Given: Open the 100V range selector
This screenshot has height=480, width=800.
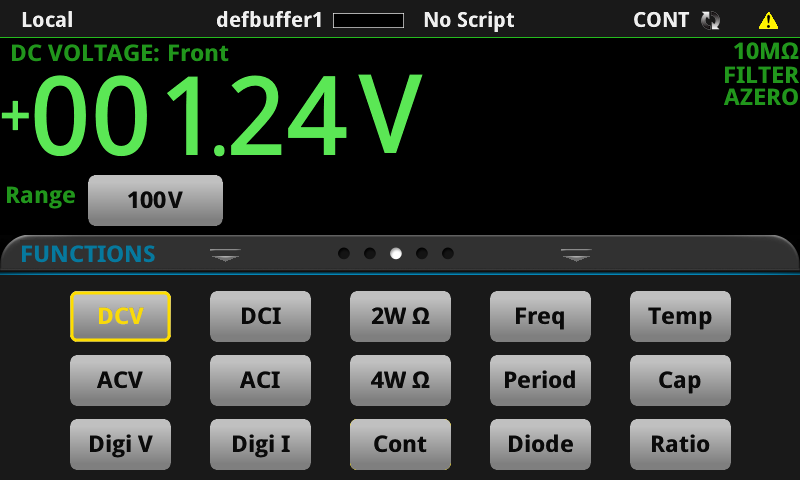Looking at the screenshot, I should pyautogui.click(x=156, y=200).
